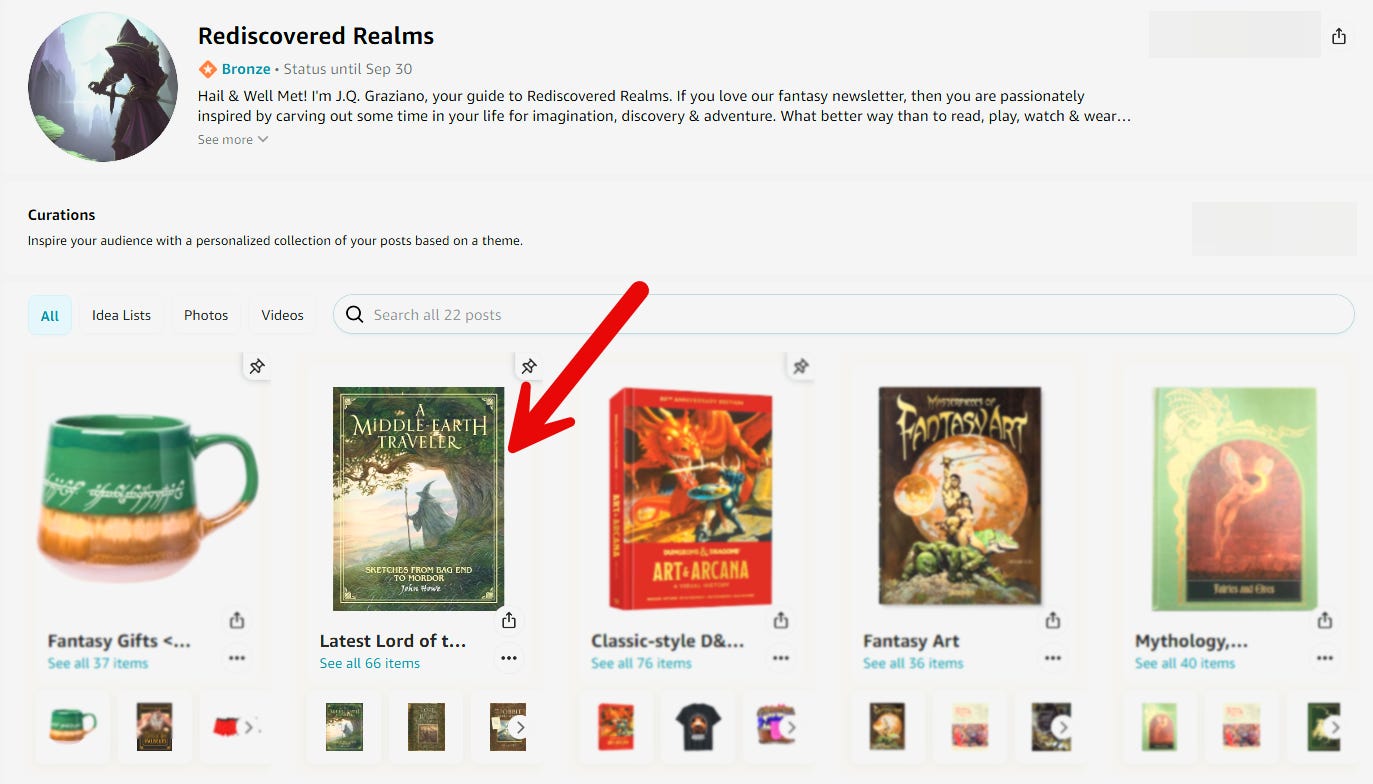This screenshot has width=1373, height=784.
Task: Click the Fantasy Gifts list title
Action: click(x=119, y=641)
